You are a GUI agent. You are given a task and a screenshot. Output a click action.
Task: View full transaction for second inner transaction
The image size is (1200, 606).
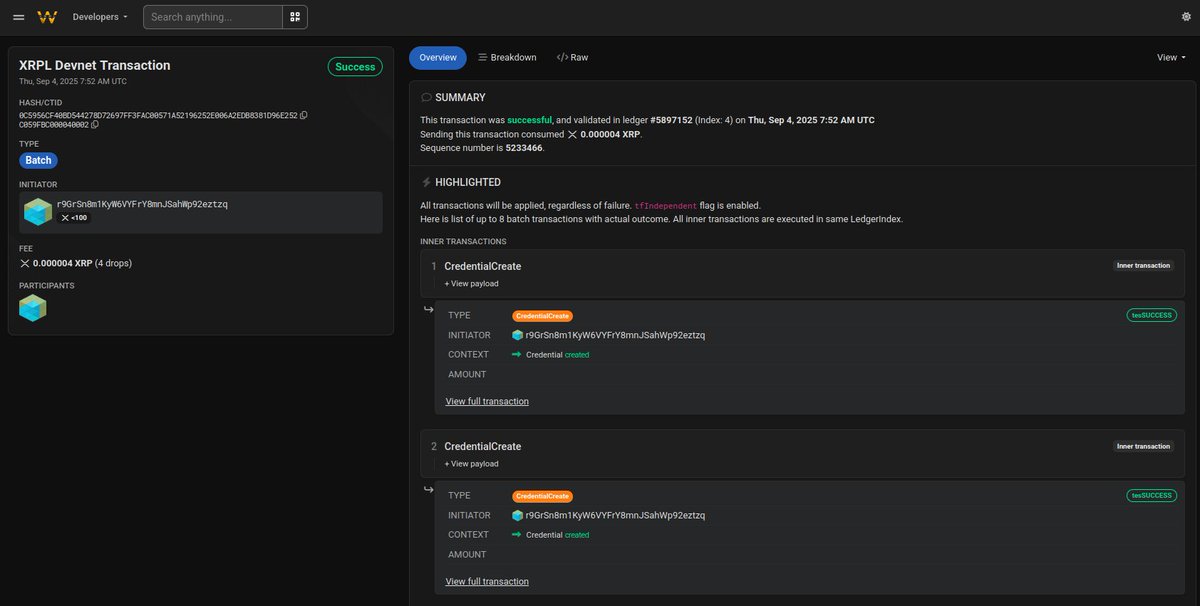[x=487, y=581]
